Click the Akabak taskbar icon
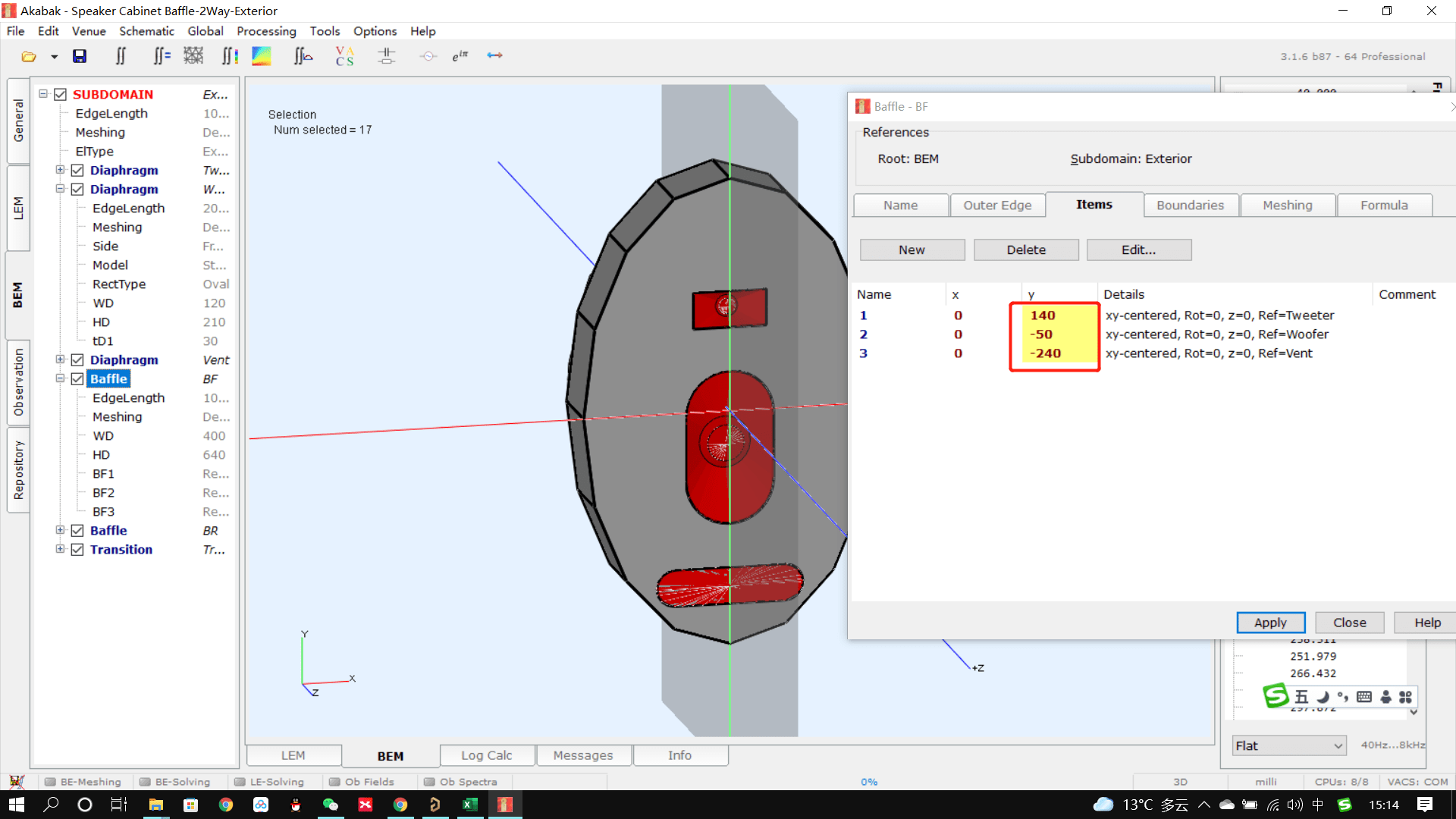The height and width of the screenshot is (819, 1456). point(505,805)
